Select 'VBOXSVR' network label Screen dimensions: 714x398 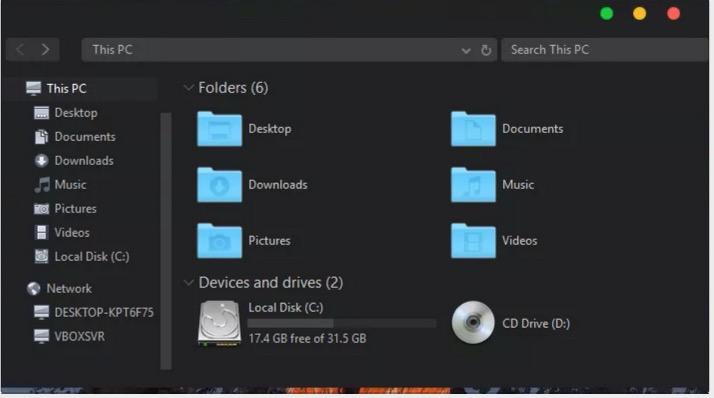(80, 337)
